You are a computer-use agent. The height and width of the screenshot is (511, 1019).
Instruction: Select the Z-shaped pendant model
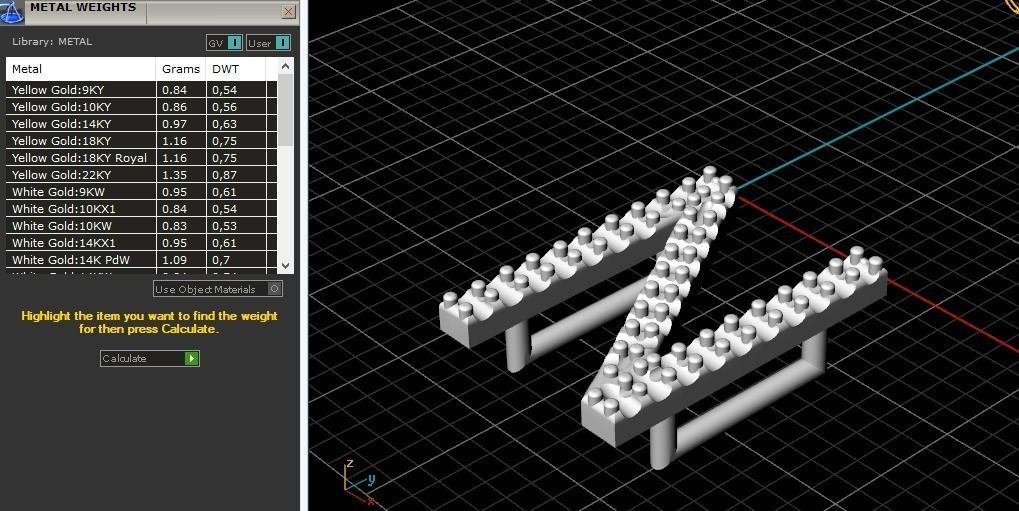(x=663, y=317)
